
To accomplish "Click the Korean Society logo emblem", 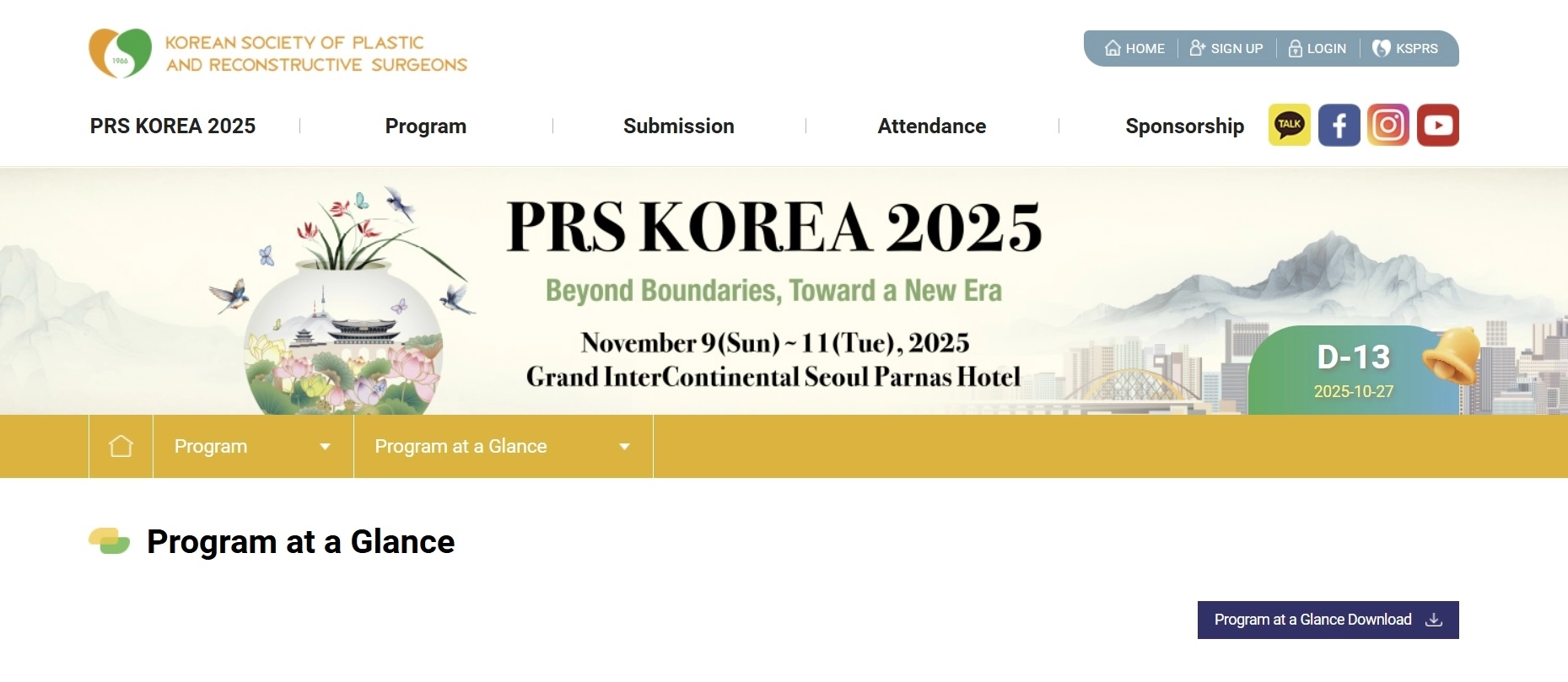I will [x=121, y=52].
